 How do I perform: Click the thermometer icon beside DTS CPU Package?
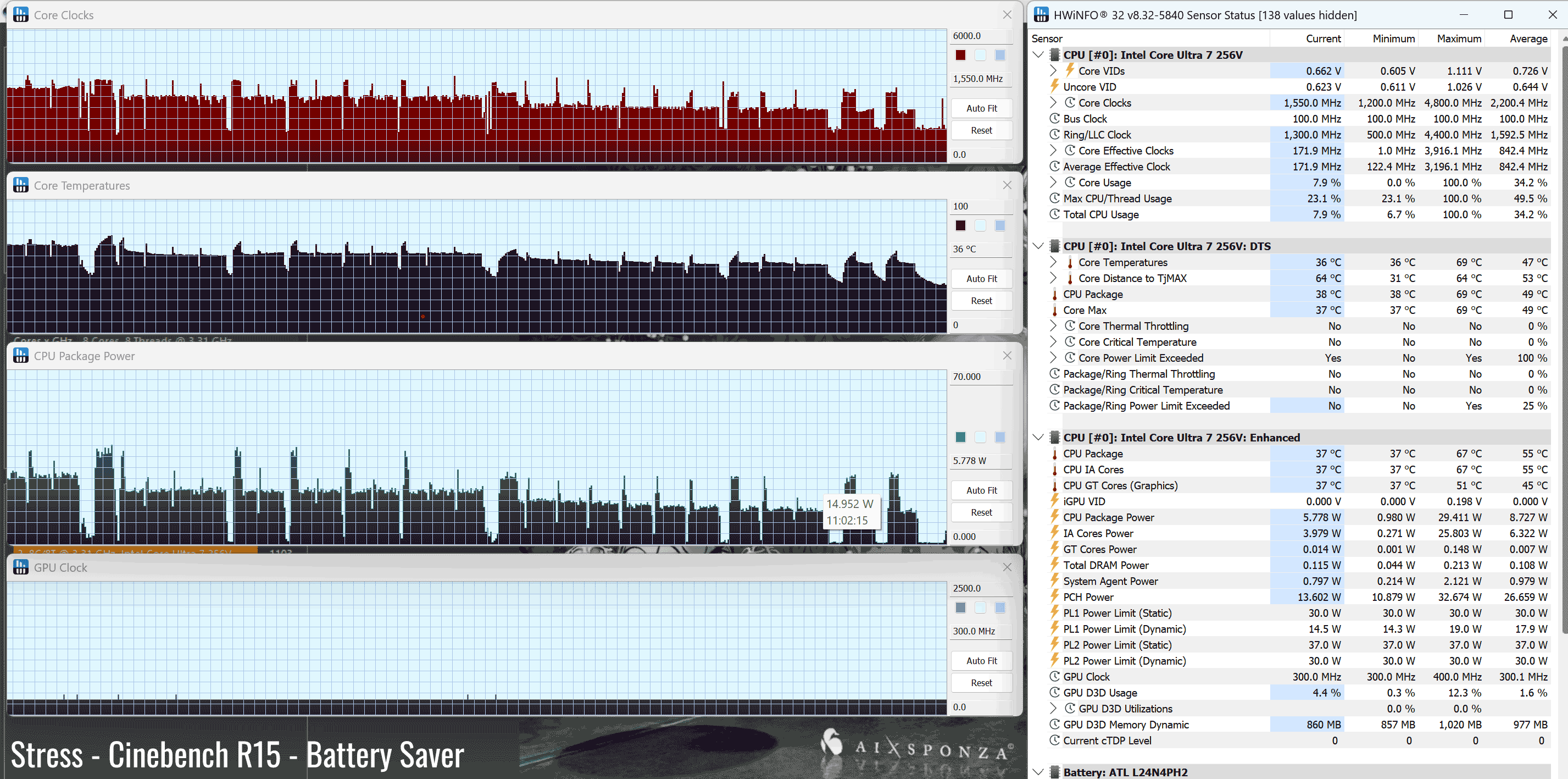pyautogui.click(x=1055, y=294)
